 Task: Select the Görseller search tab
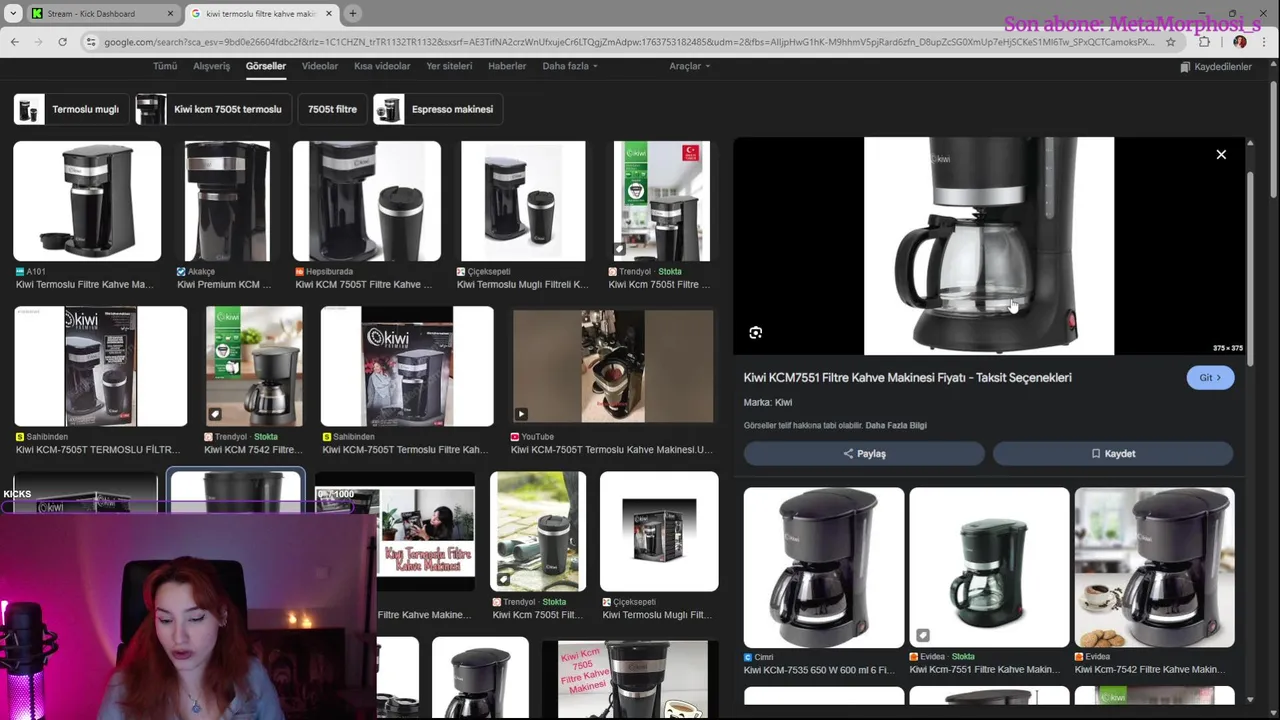coord(266,66)
